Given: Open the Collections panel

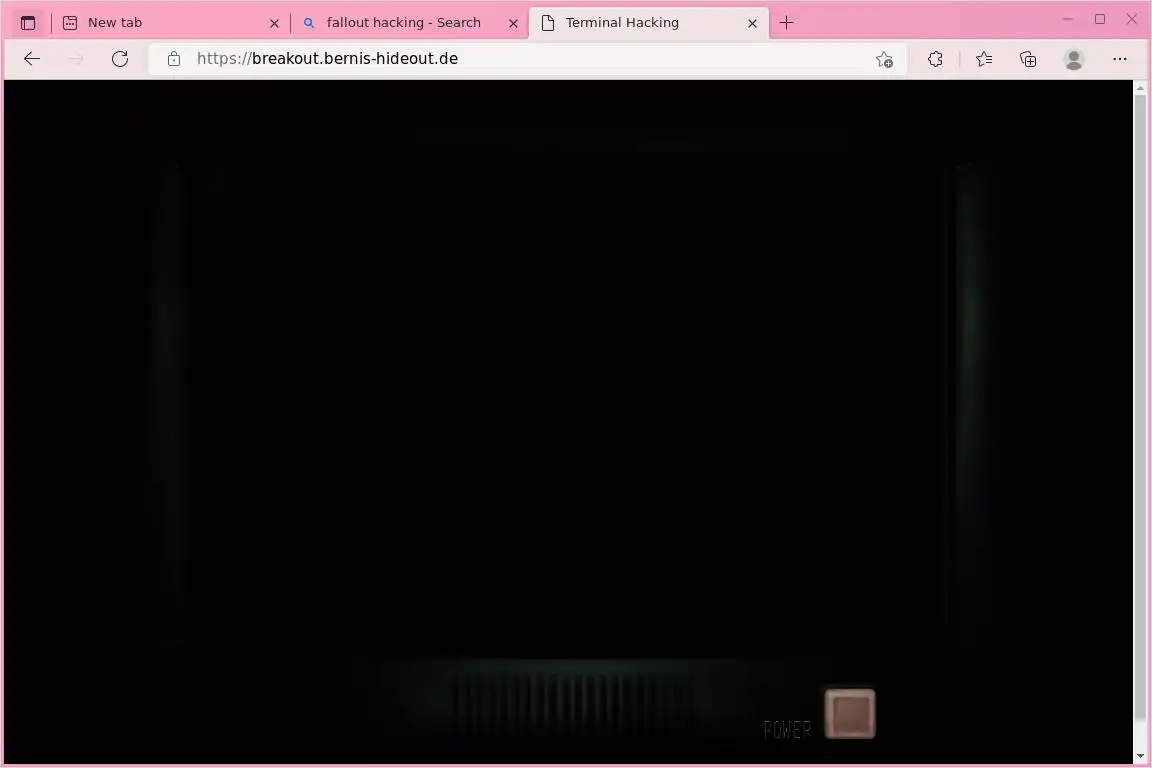Looking at the screenshot, I should [x=1028, y=60].
